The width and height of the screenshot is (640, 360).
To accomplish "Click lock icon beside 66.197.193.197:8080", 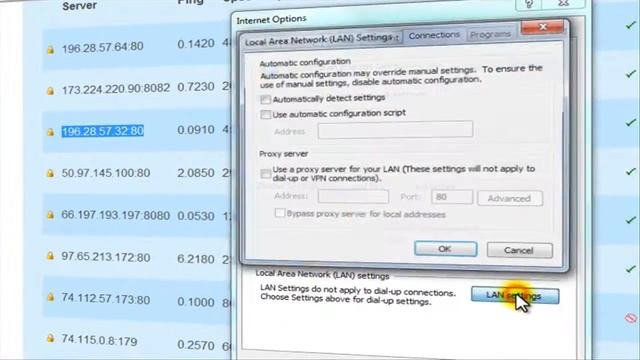I will [51, 215].
